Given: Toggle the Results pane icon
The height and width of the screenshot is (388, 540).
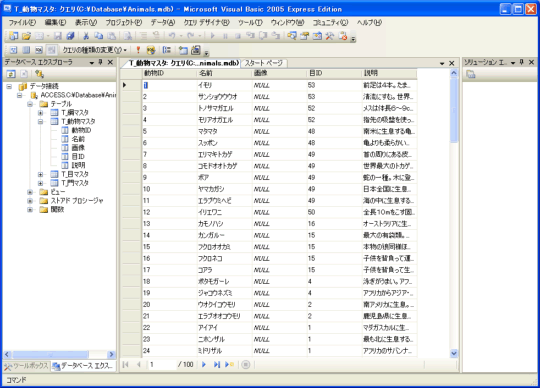Looking at the screenshot, I should pos(51,50).
